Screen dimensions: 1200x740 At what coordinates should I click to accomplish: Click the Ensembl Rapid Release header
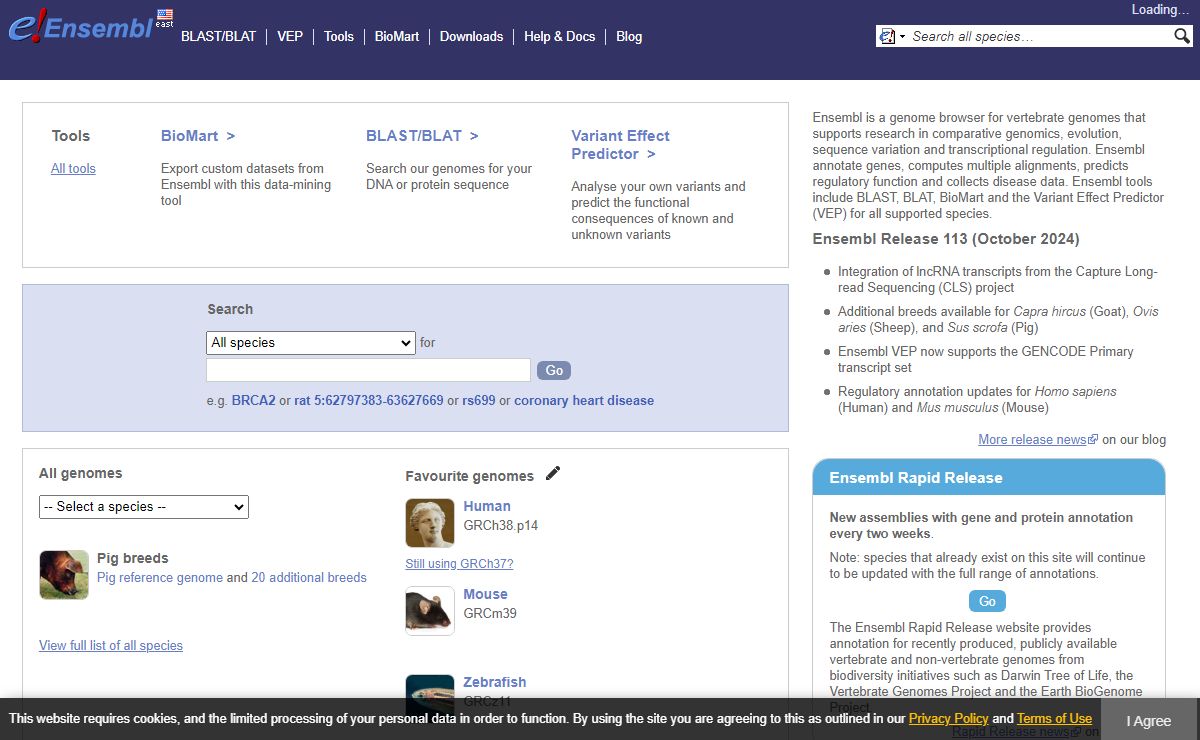(x=988, y=477)
